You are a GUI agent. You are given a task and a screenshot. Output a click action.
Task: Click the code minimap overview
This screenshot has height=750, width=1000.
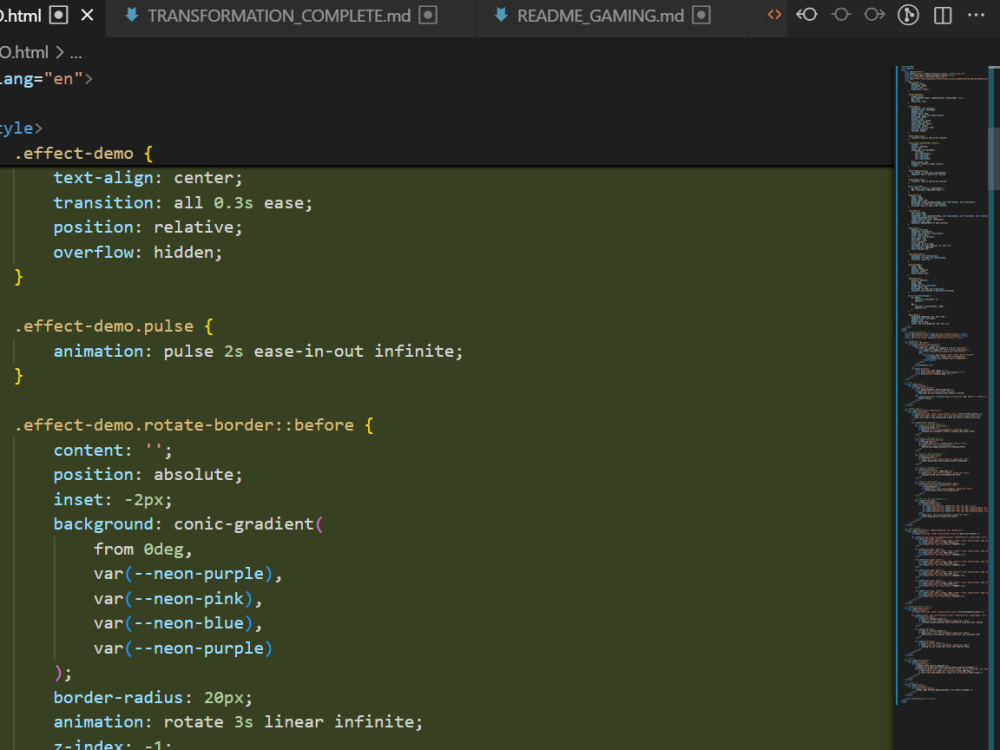pos(941,385)
